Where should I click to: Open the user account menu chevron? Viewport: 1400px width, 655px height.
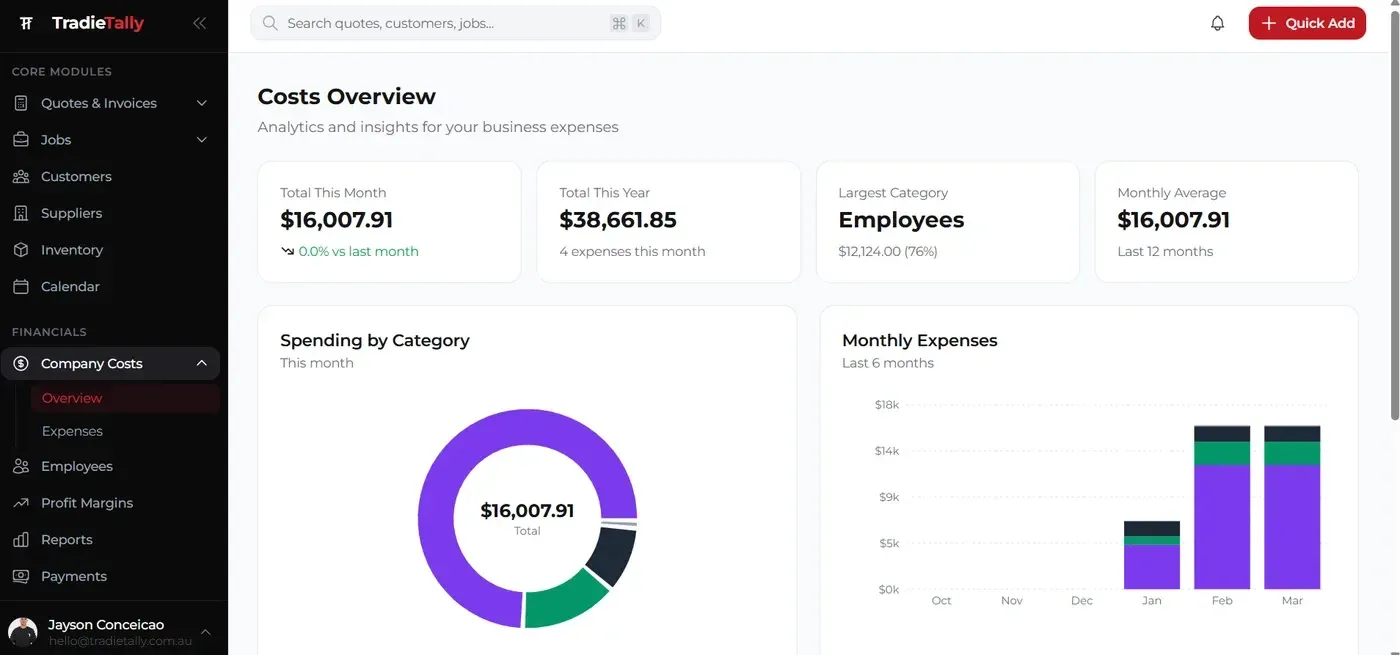pyautogui.click(x=205, y=632)
